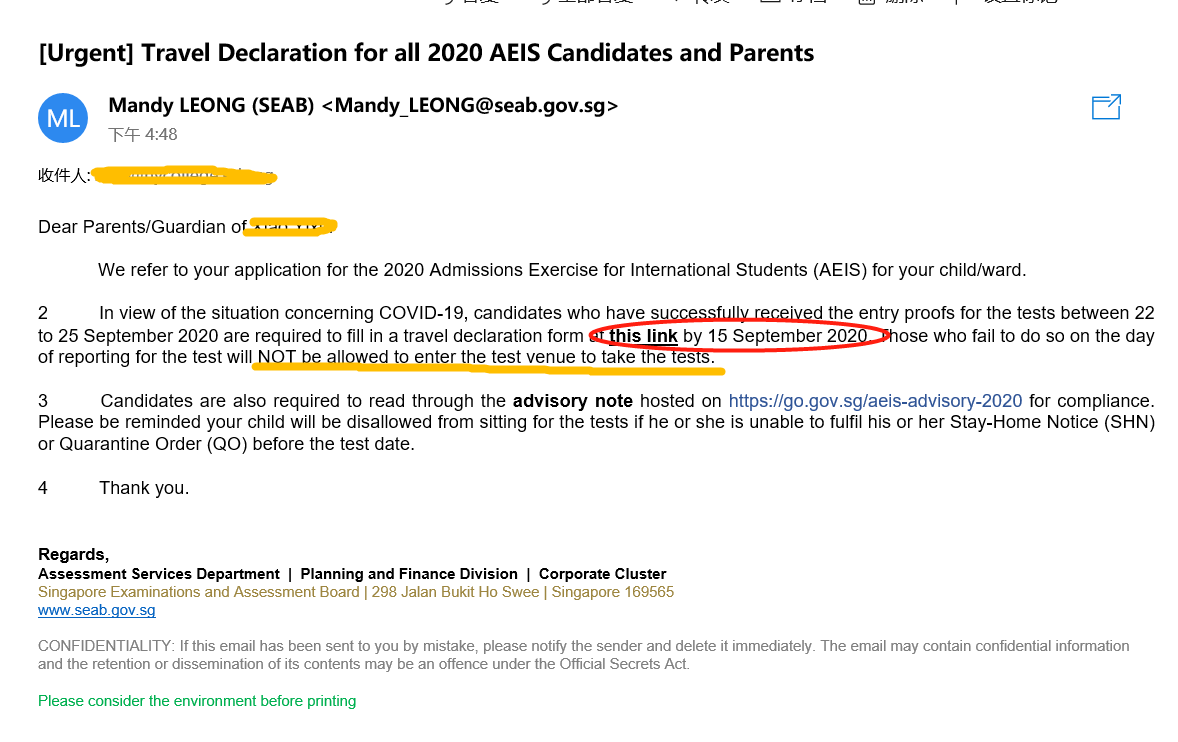Click the redacted recipient address after 收件人
The height and width of the screenshot is (742, 1178).
point(184,176)
